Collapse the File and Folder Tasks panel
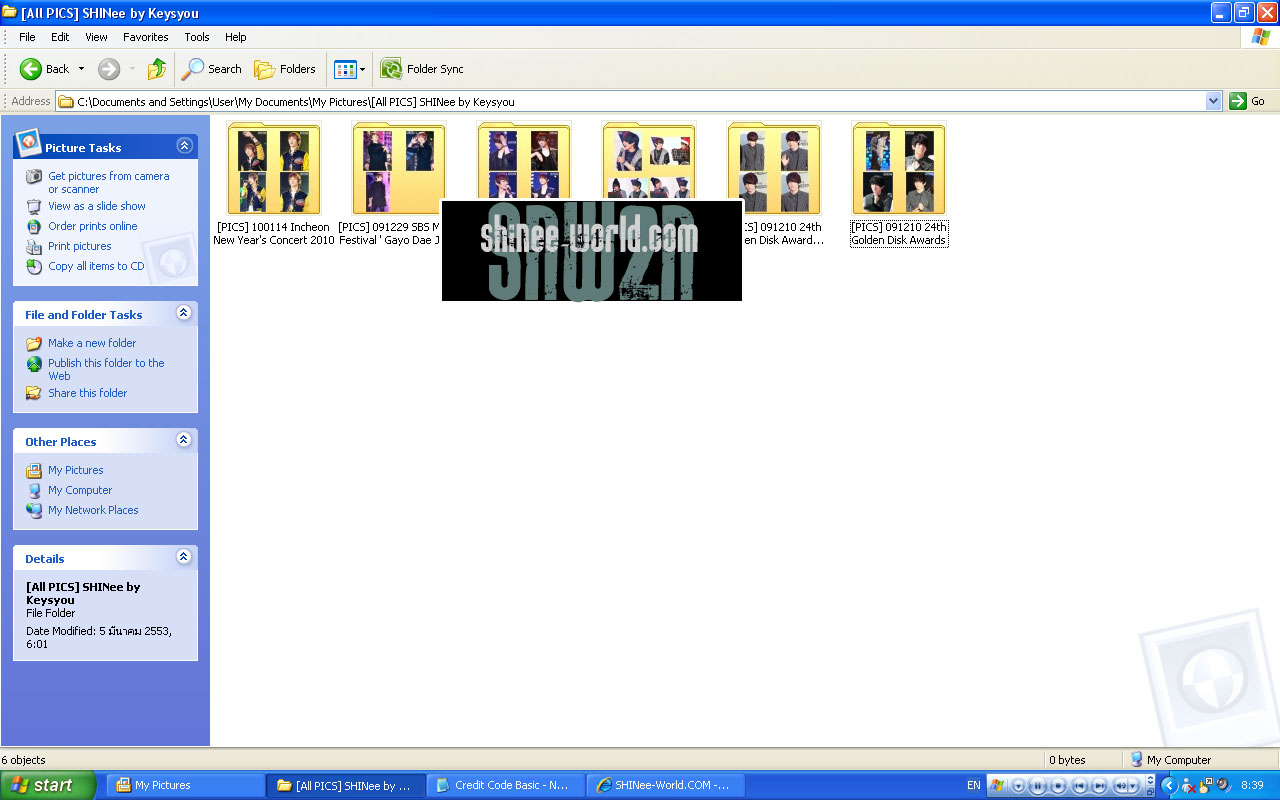Image resolution: width=1280 pixels, height=800 pixels. click(184, 313)
